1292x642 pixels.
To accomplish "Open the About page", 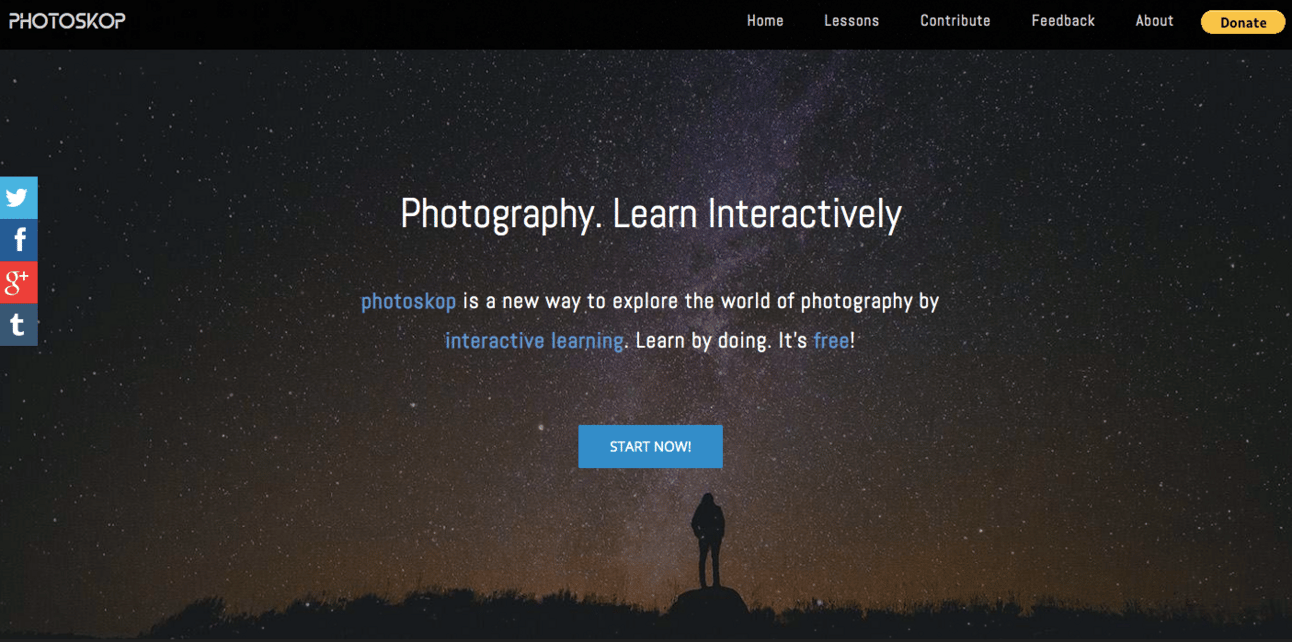I will [1154, 20].
